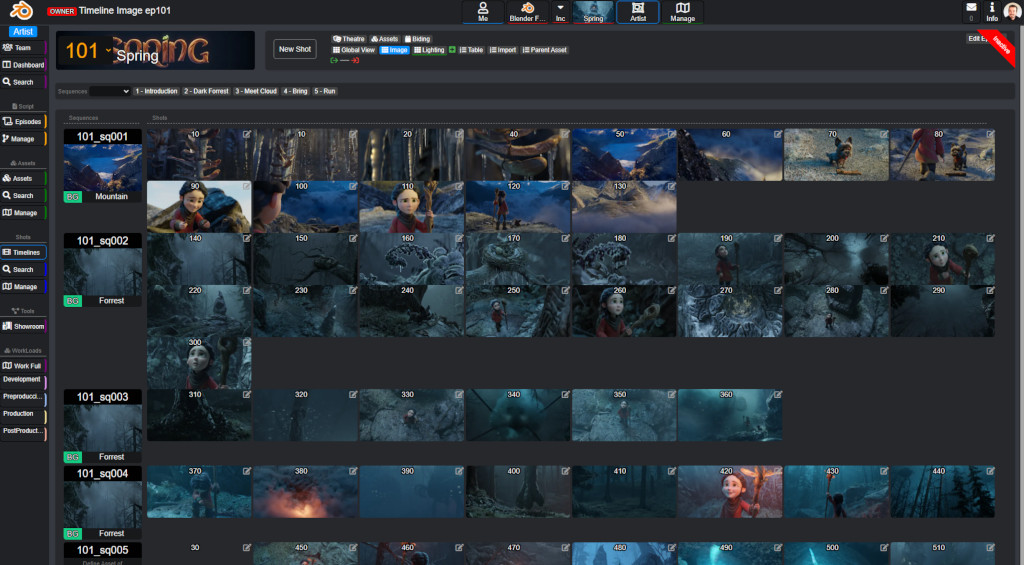Click the Artist mode button in sidebar
Screen dimensions: 1024x565
23,31
